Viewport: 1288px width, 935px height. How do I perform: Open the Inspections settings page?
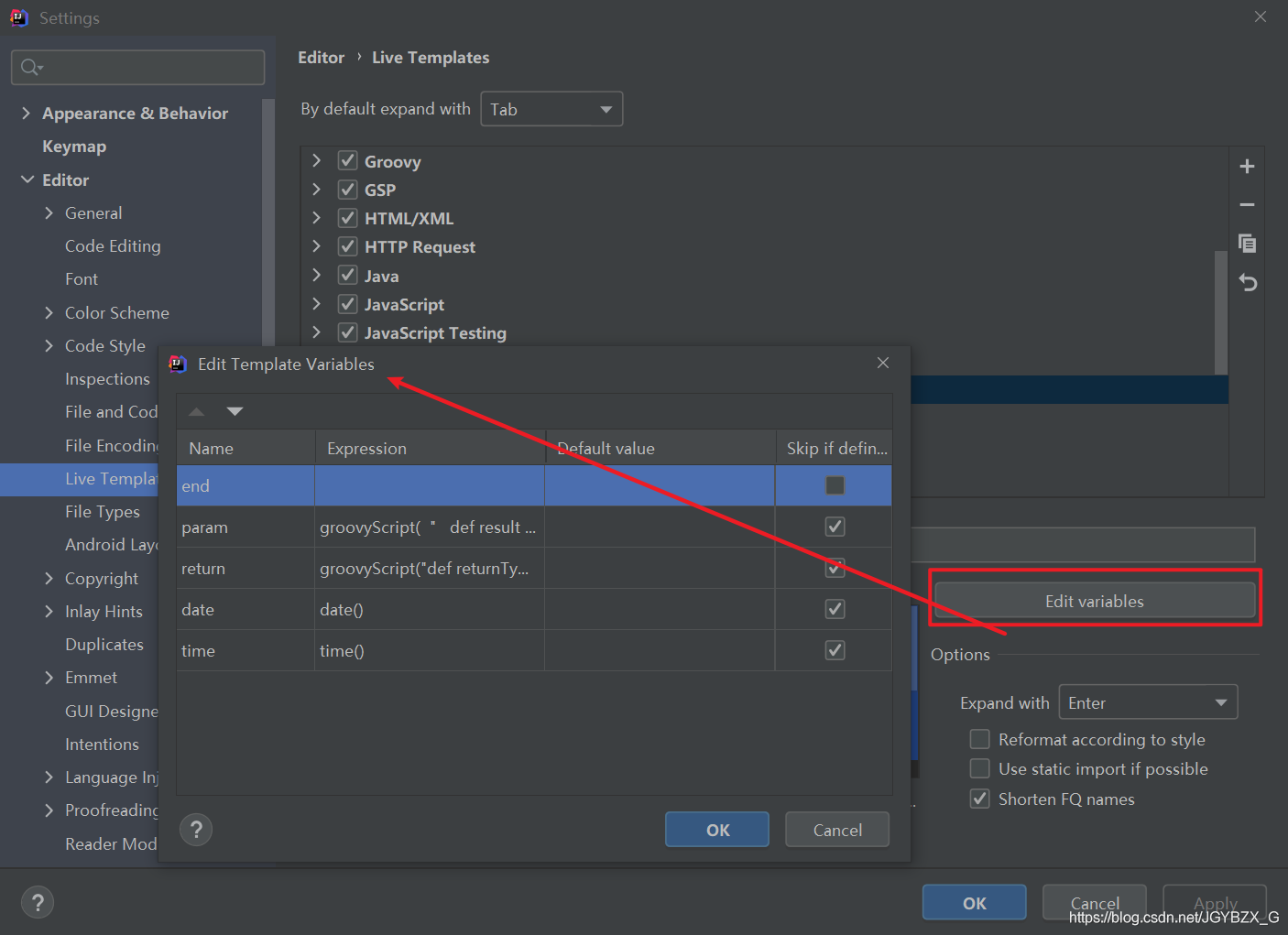(107, 379)
